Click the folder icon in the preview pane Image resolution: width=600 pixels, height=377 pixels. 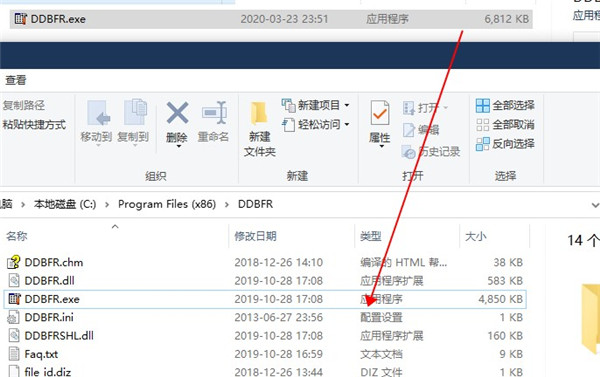(x=590, y=318)
